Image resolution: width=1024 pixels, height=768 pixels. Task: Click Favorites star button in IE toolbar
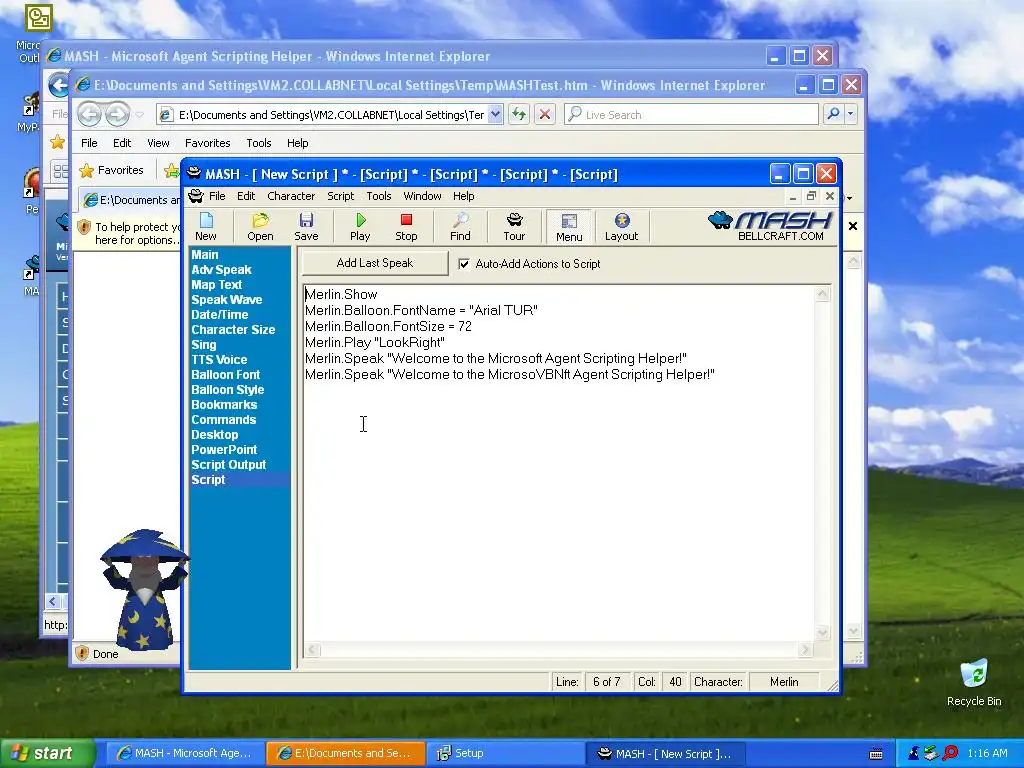coord(111,170)
